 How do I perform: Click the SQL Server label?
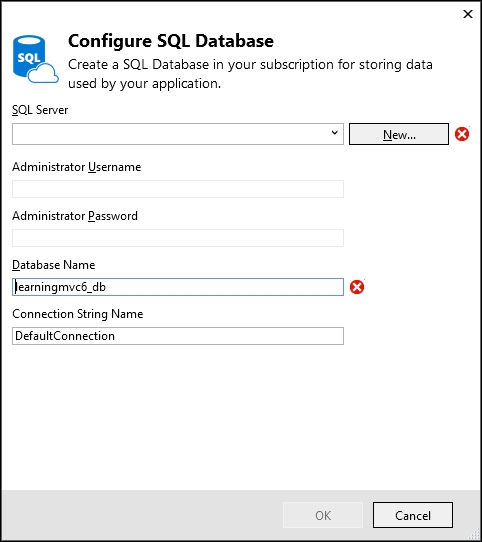point(40,110)
